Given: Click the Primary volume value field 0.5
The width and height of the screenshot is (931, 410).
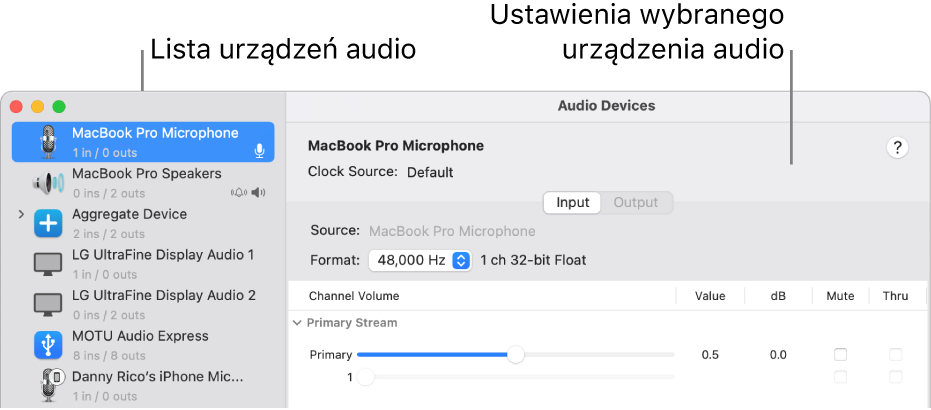Looking at the screenshot, I should [x=710, y=355].
